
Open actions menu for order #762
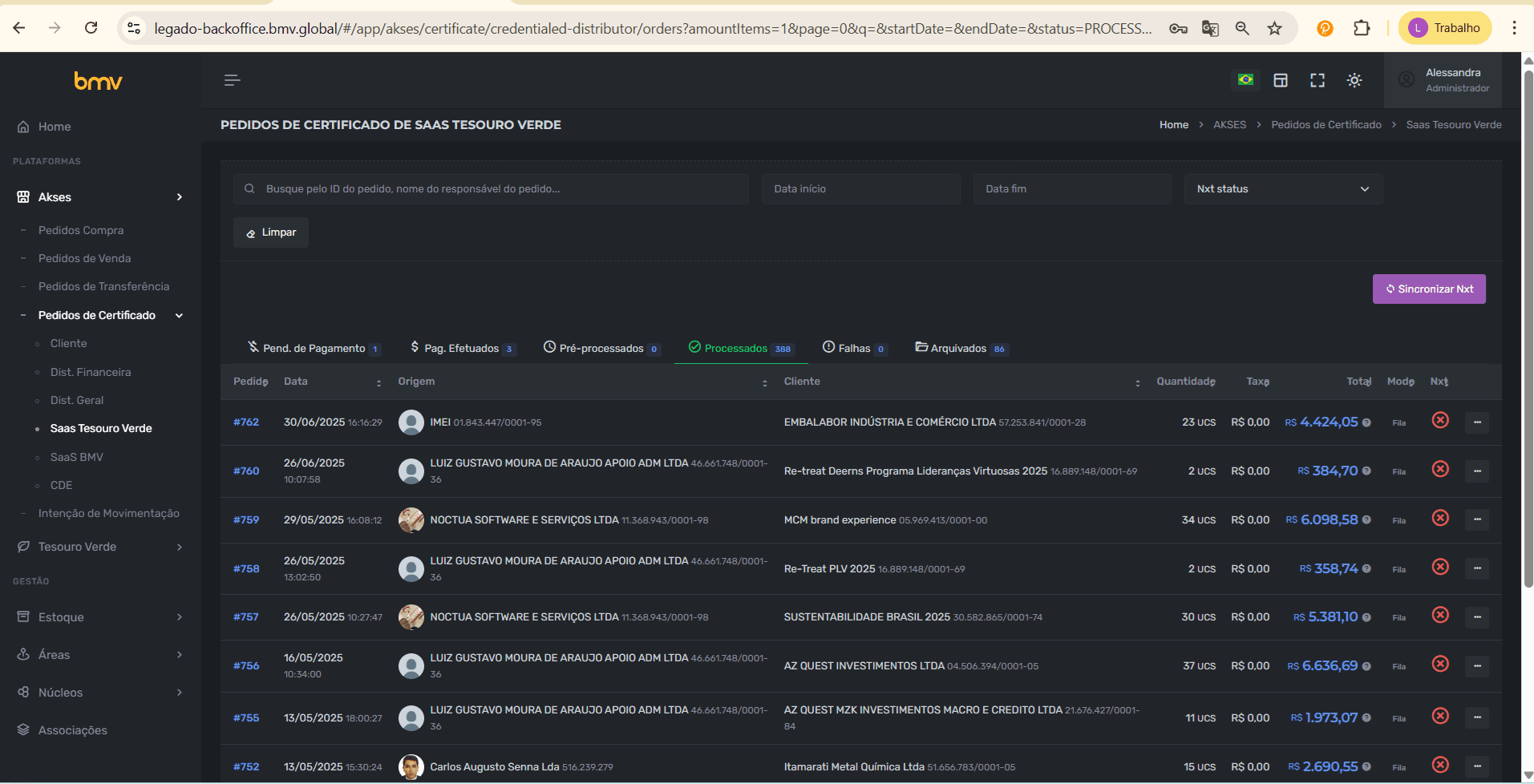1477,422
